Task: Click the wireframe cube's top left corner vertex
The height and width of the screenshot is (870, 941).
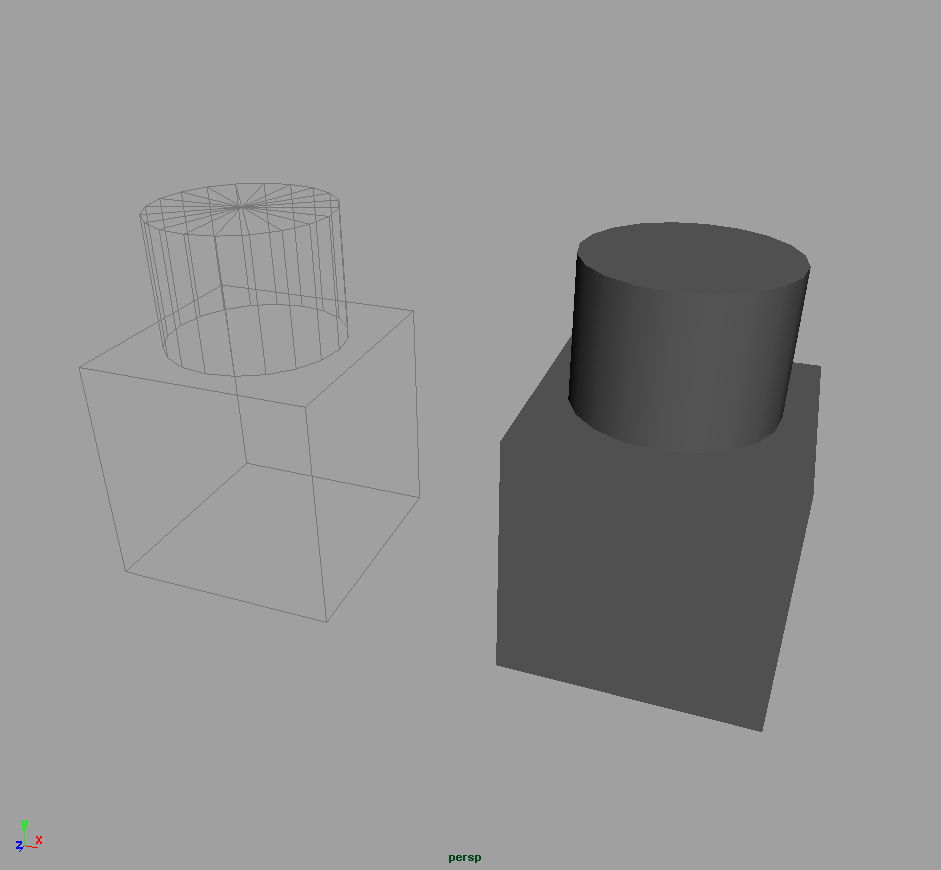Action: pyautogui.click(x=80, y=369)
